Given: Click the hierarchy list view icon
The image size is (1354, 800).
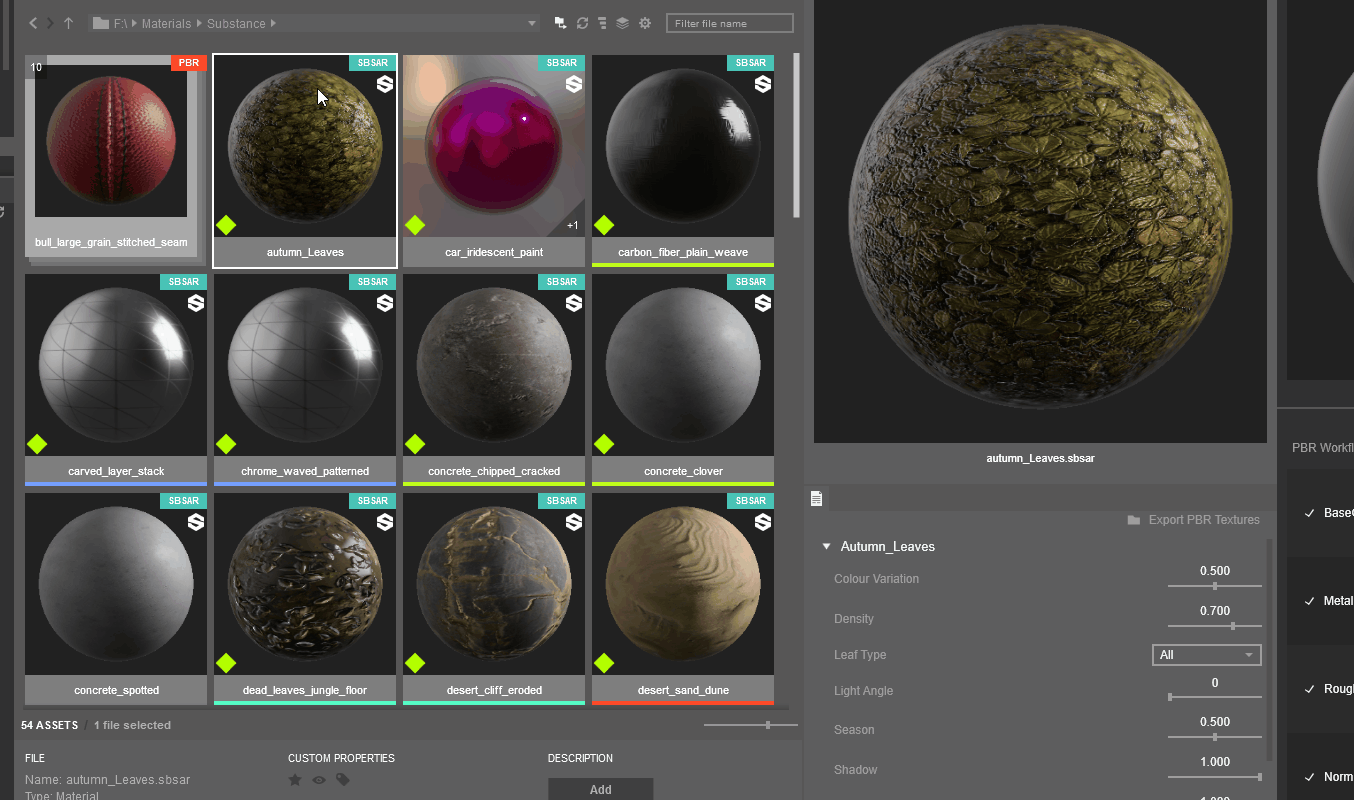Looking at the screenshot, I should coord(602,23).
